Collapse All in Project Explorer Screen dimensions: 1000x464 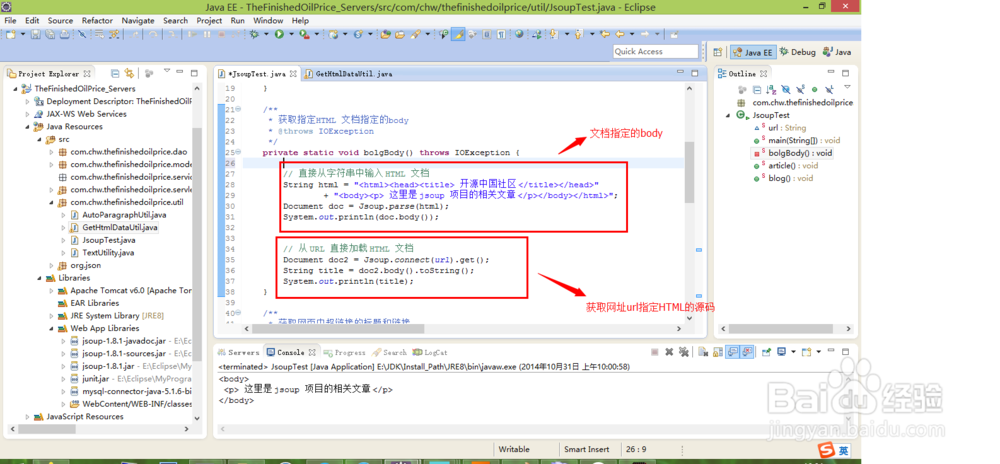(115, 73)
